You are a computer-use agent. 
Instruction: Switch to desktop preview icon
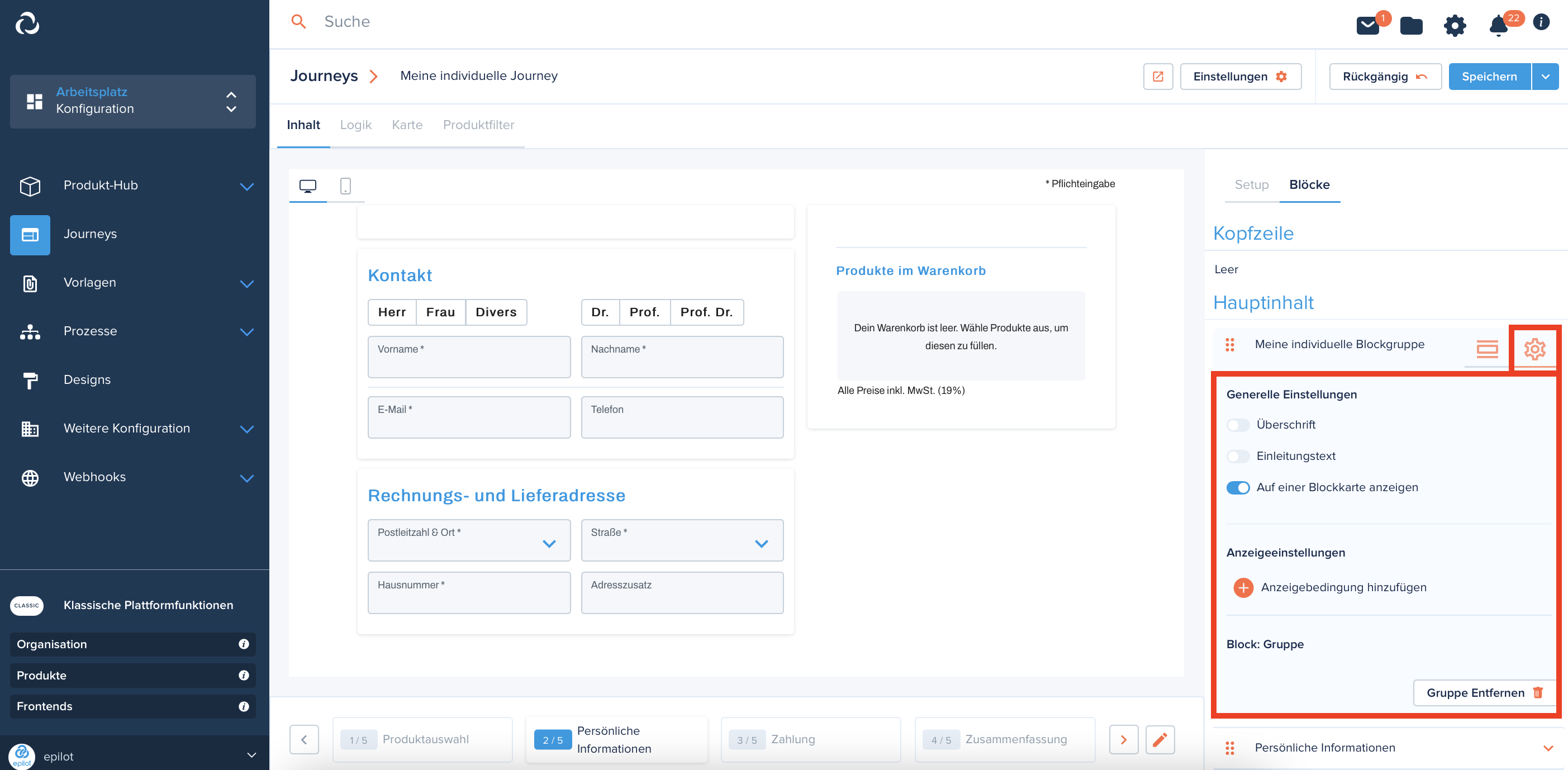pos(308,186)
